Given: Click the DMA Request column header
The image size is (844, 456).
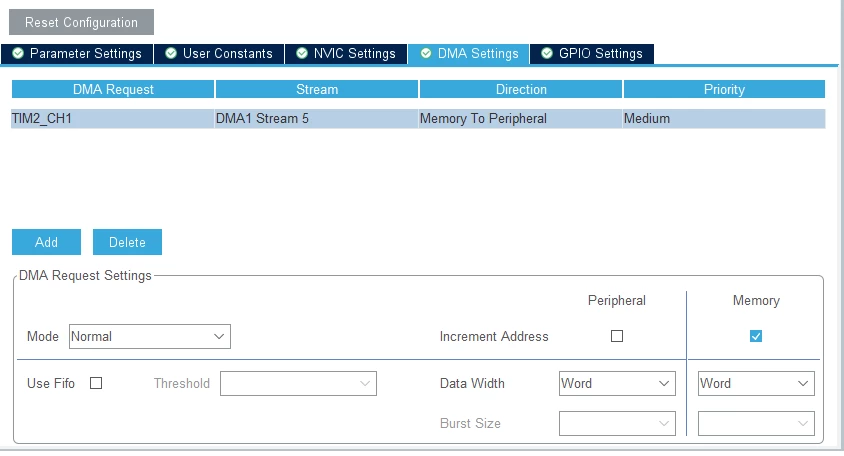Looking at the screenshot, I should (x=113, y=89).
